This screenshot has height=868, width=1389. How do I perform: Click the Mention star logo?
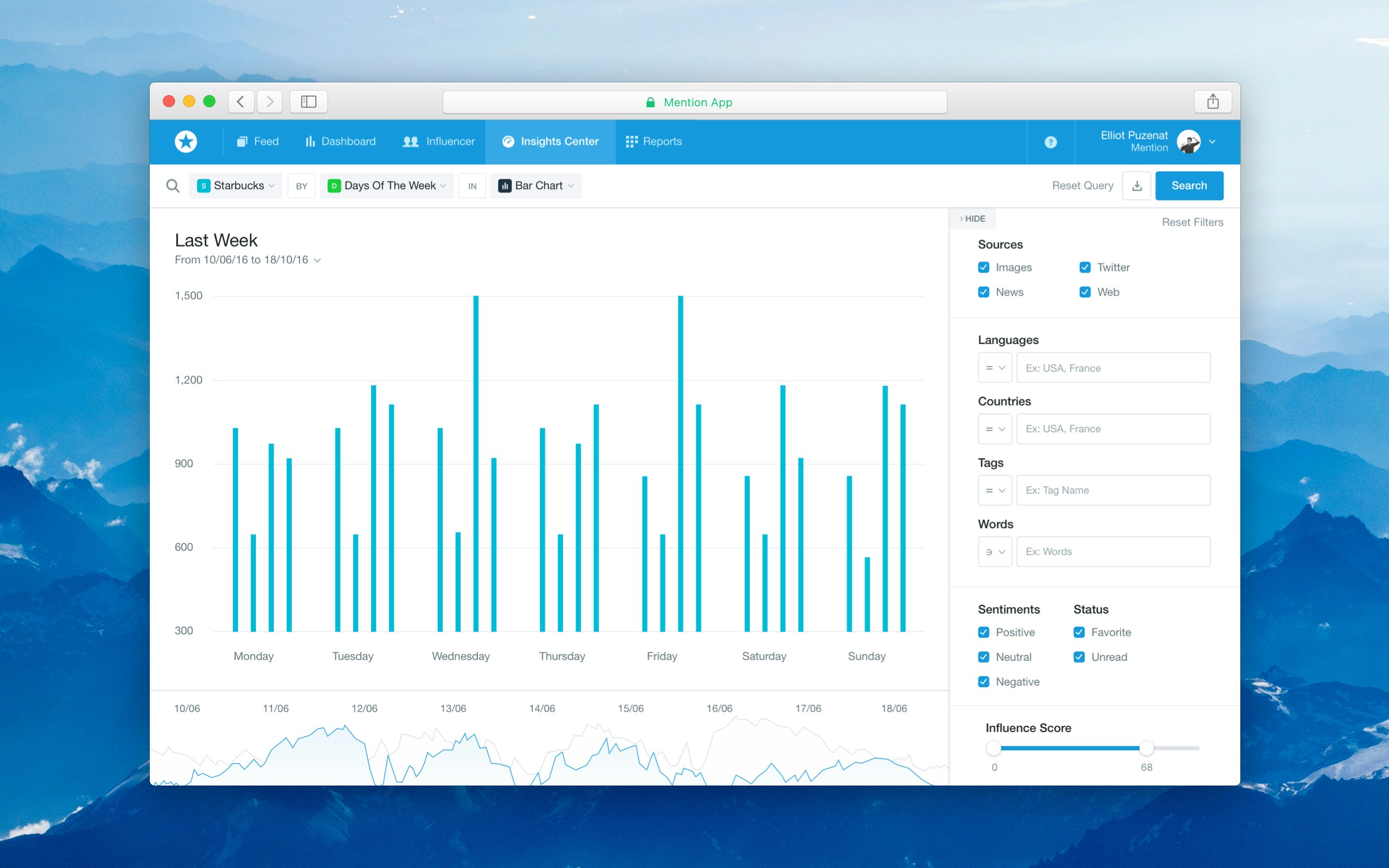(186, 141)
